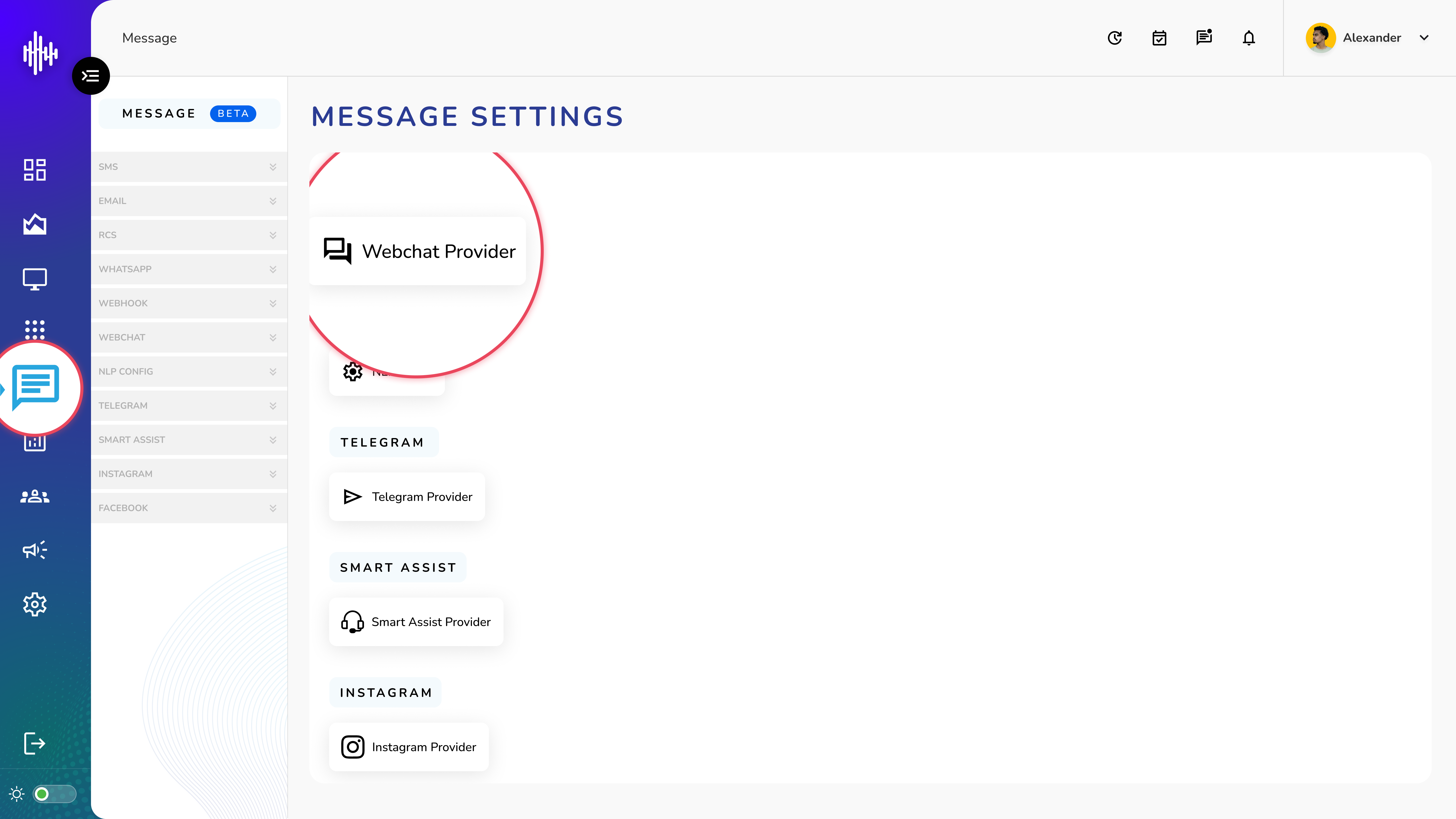This screenshot has width=1456, height=819.
Task: Open the Smart Assist Provider card
Action: [x=416, y=622]
